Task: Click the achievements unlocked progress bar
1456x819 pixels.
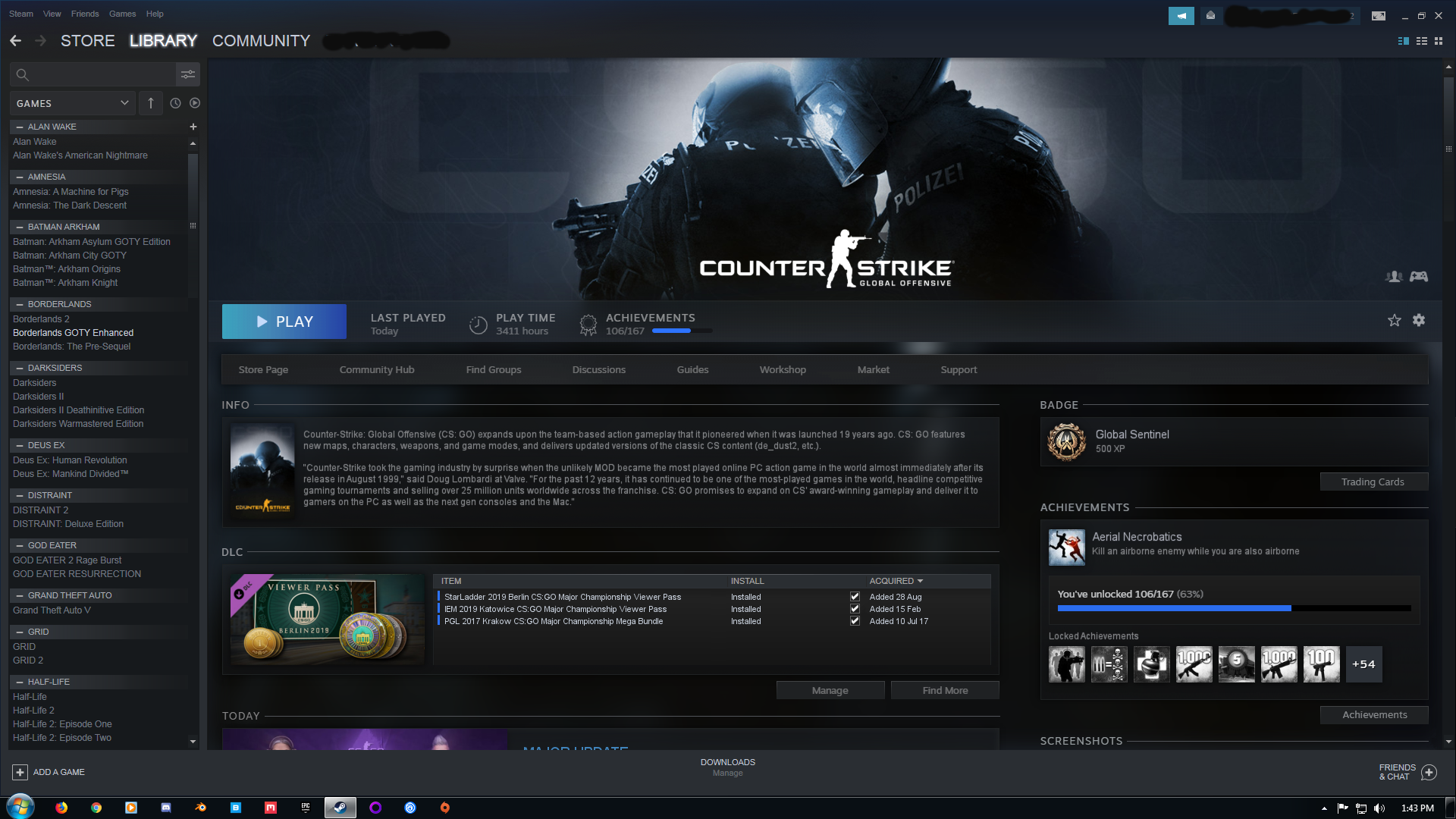Action: [x=1234, y=608]
